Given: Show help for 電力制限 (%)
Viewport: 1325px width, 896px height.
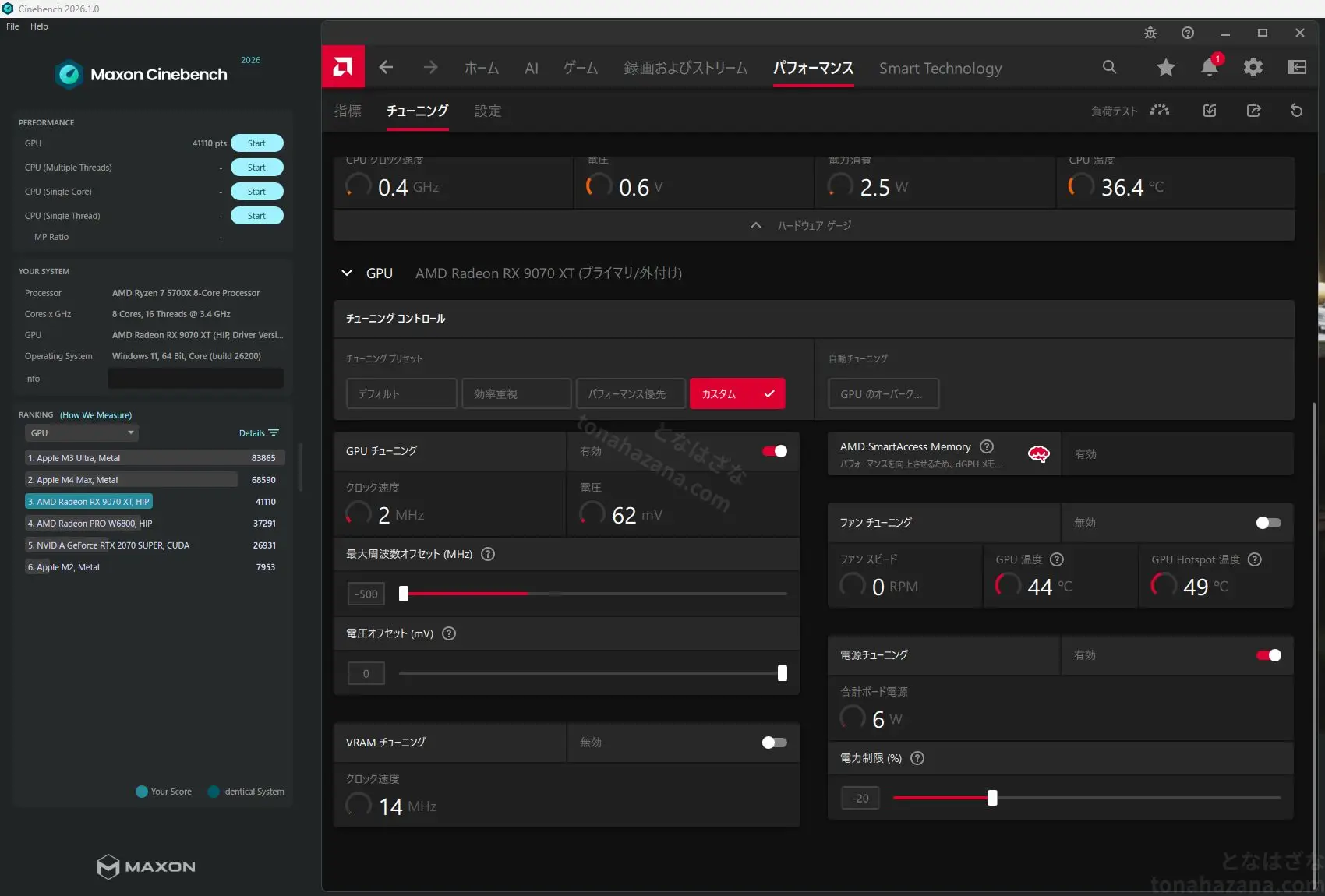Looking at the screenshot, I should click(917, 758).
